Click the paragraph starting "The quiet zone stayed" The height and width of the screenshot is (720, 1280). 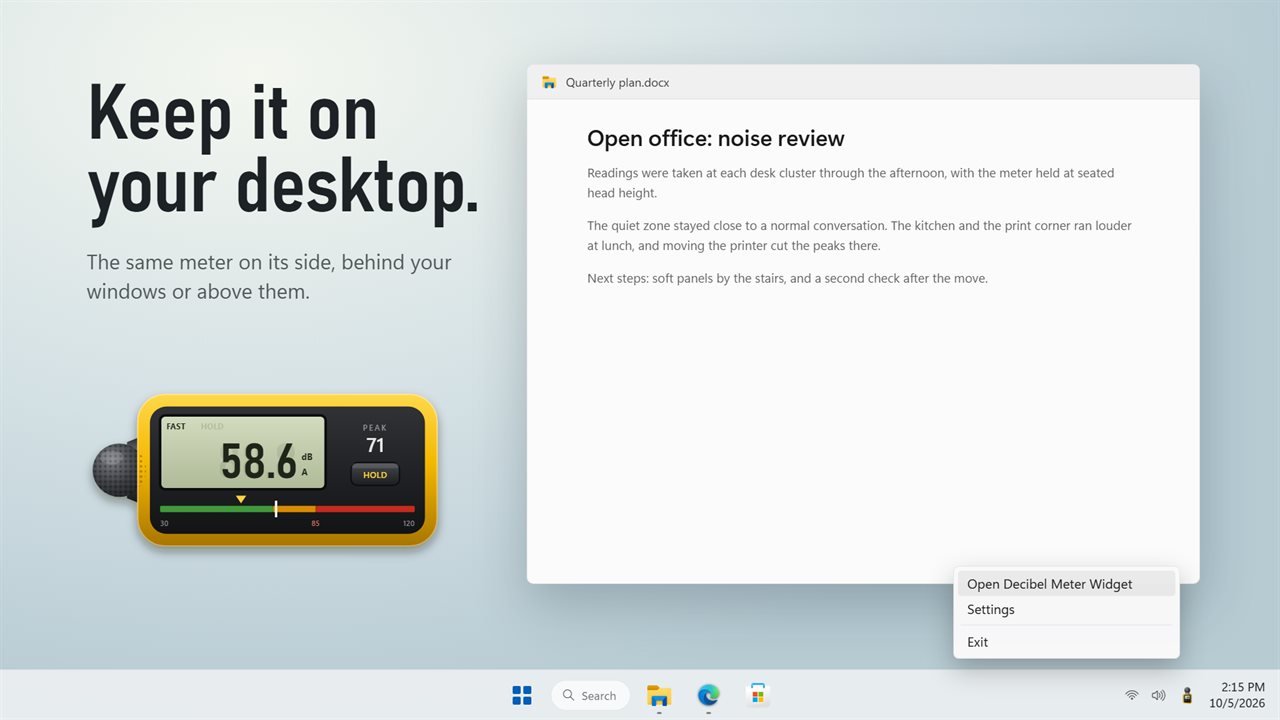pos(859,236)
